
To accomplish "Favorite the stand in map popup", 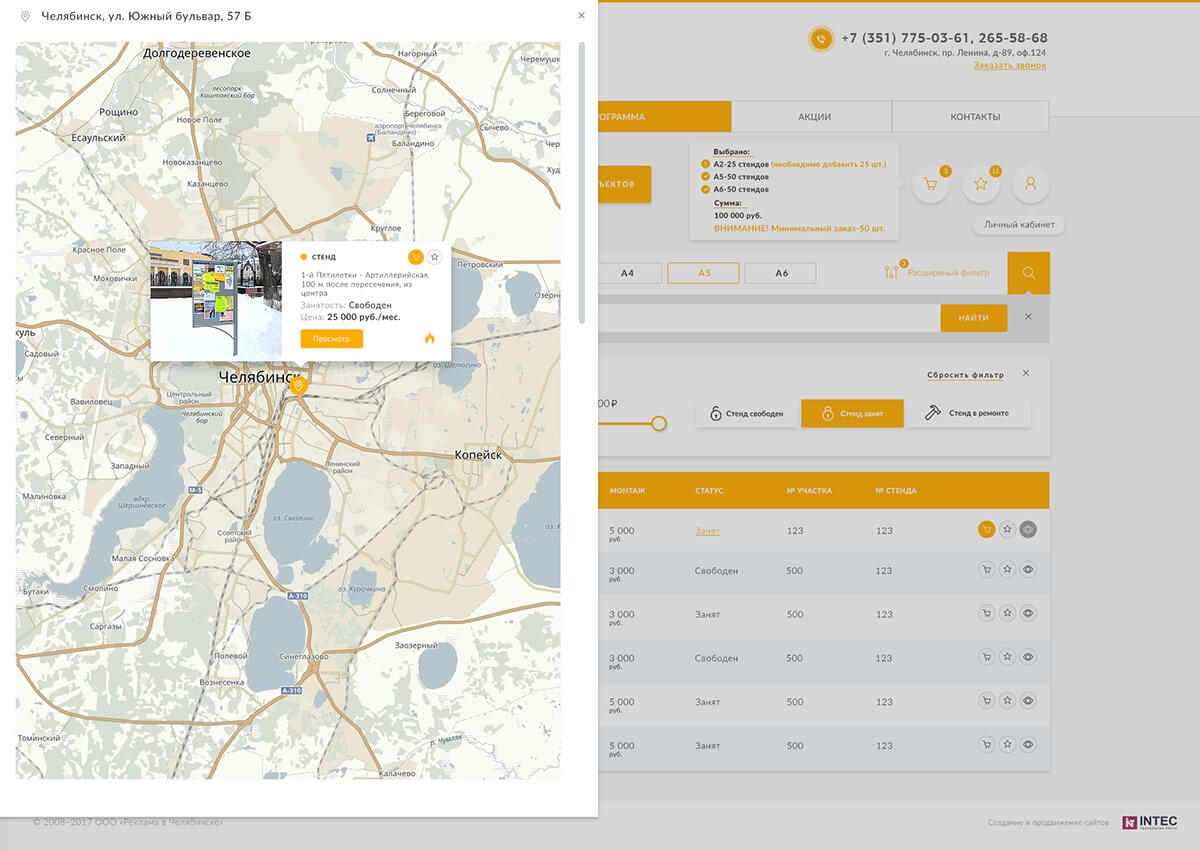I will [x=434, y=257].
